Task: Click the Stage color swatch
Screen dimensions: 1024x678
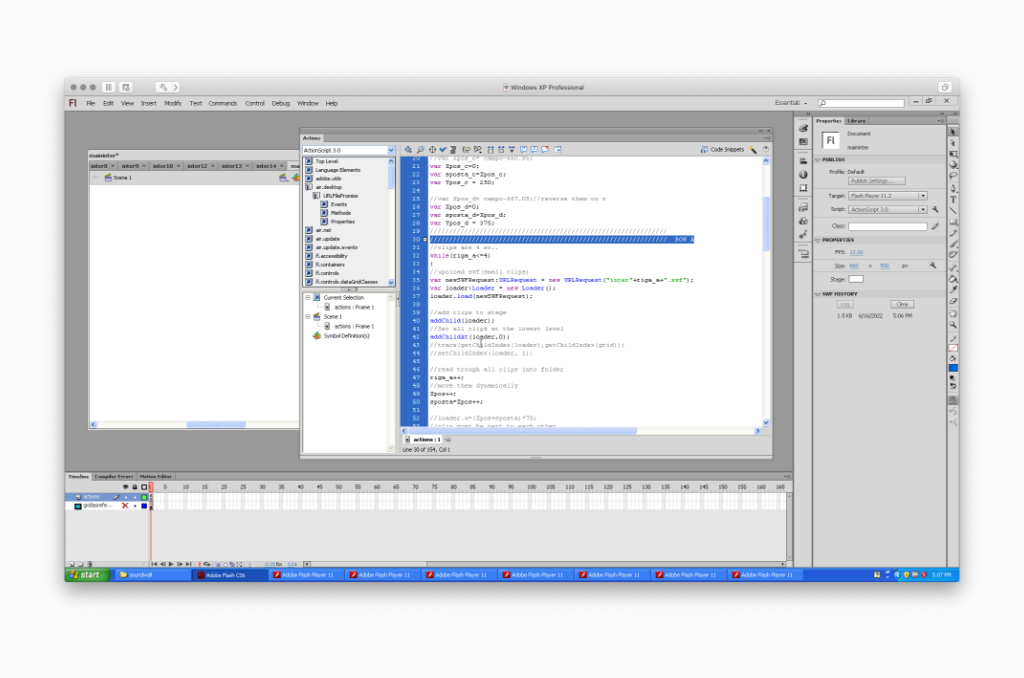Action: 856,279
